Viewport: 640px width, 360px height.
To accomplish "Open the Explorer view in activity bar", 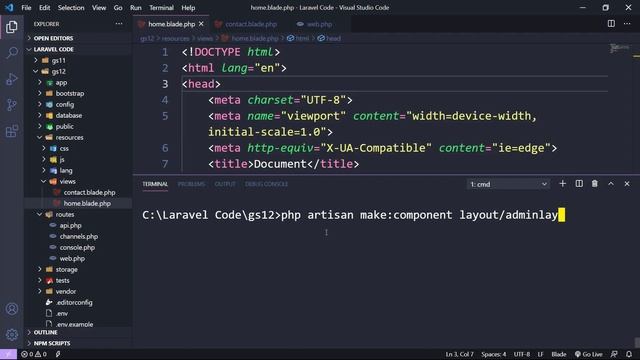I will (x=12, y=27).
